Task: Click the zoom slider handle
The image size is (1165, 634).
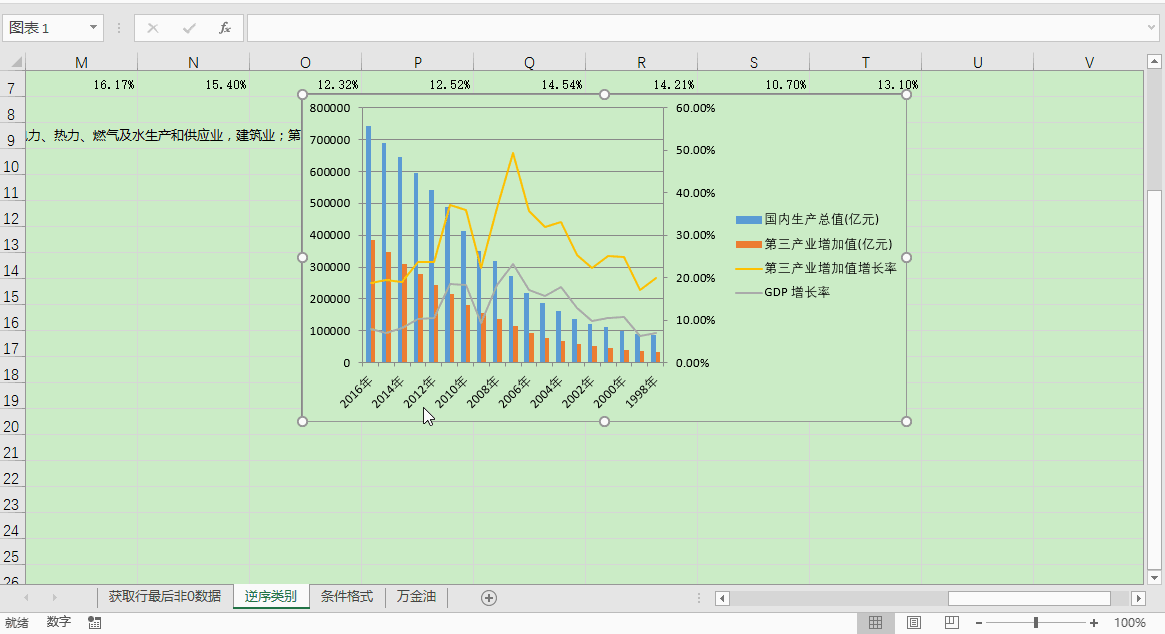Action: (x=1036, y=623)
